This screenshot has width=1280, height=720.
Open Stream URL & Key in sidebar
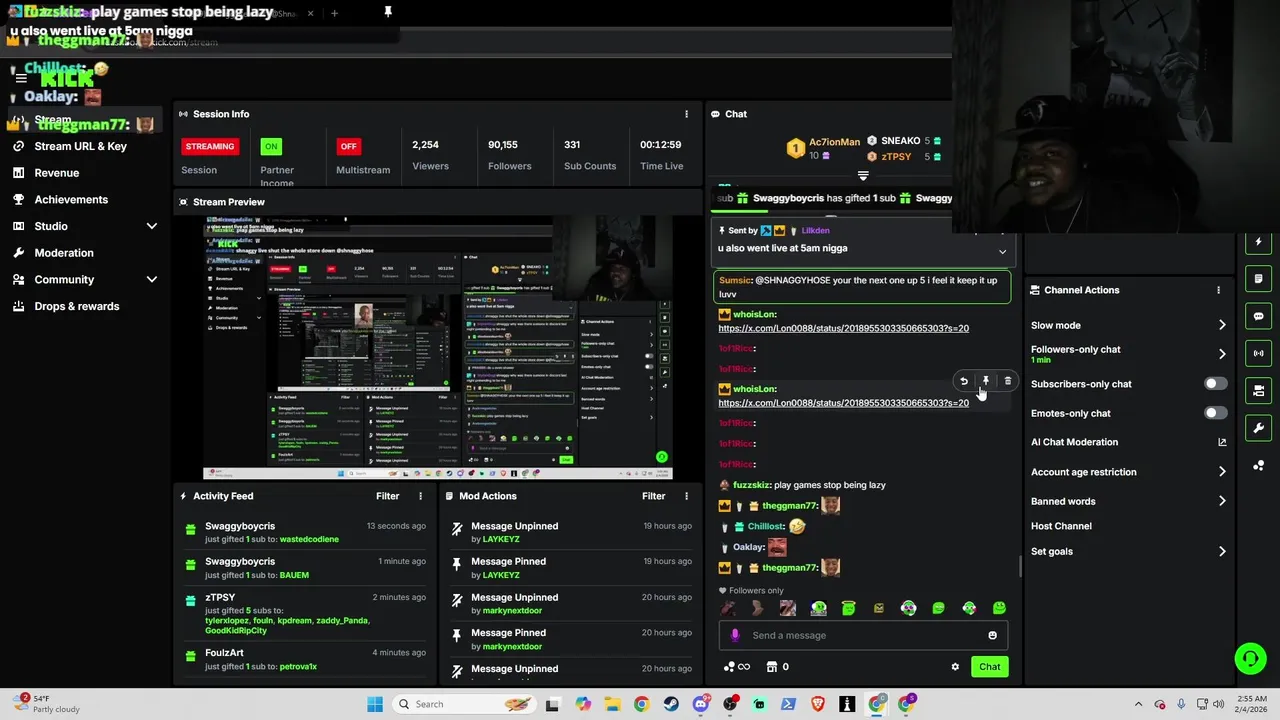tap(80, 146)
